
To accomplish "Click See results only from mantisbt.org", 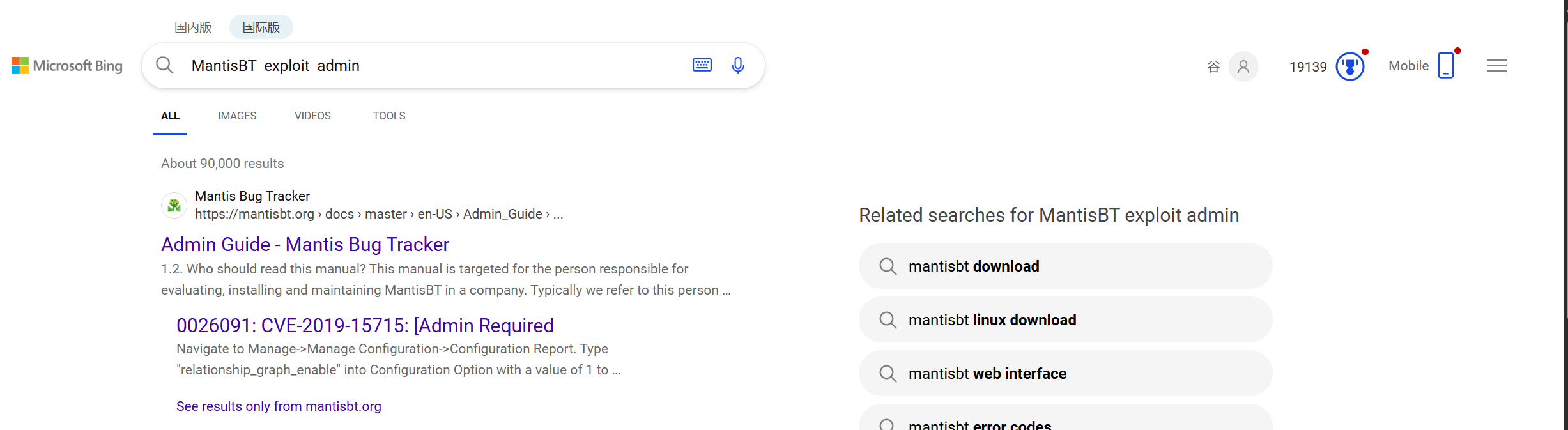I will (279, 406).
